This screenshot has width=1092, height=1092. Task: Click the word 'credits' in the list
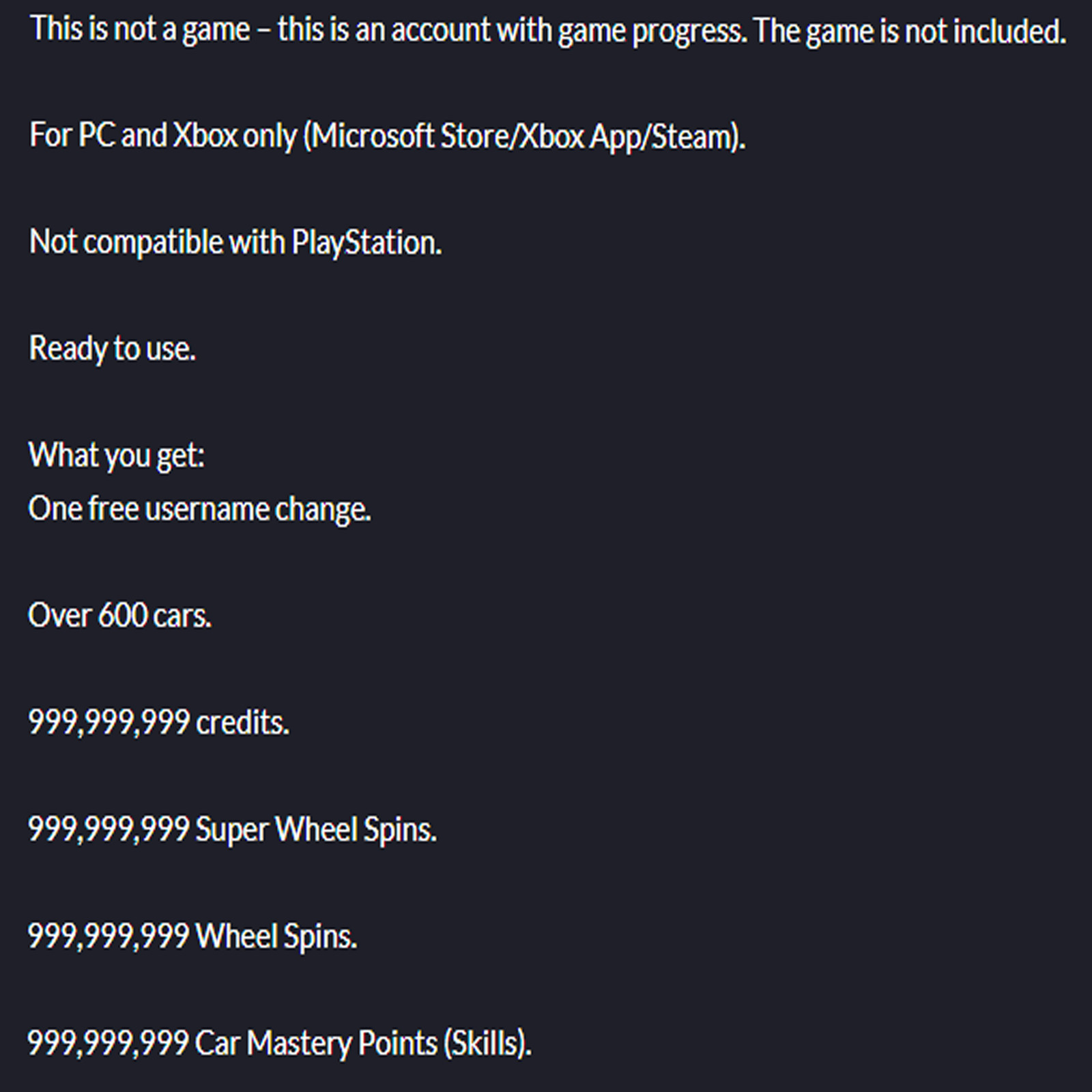pos(242,723)
